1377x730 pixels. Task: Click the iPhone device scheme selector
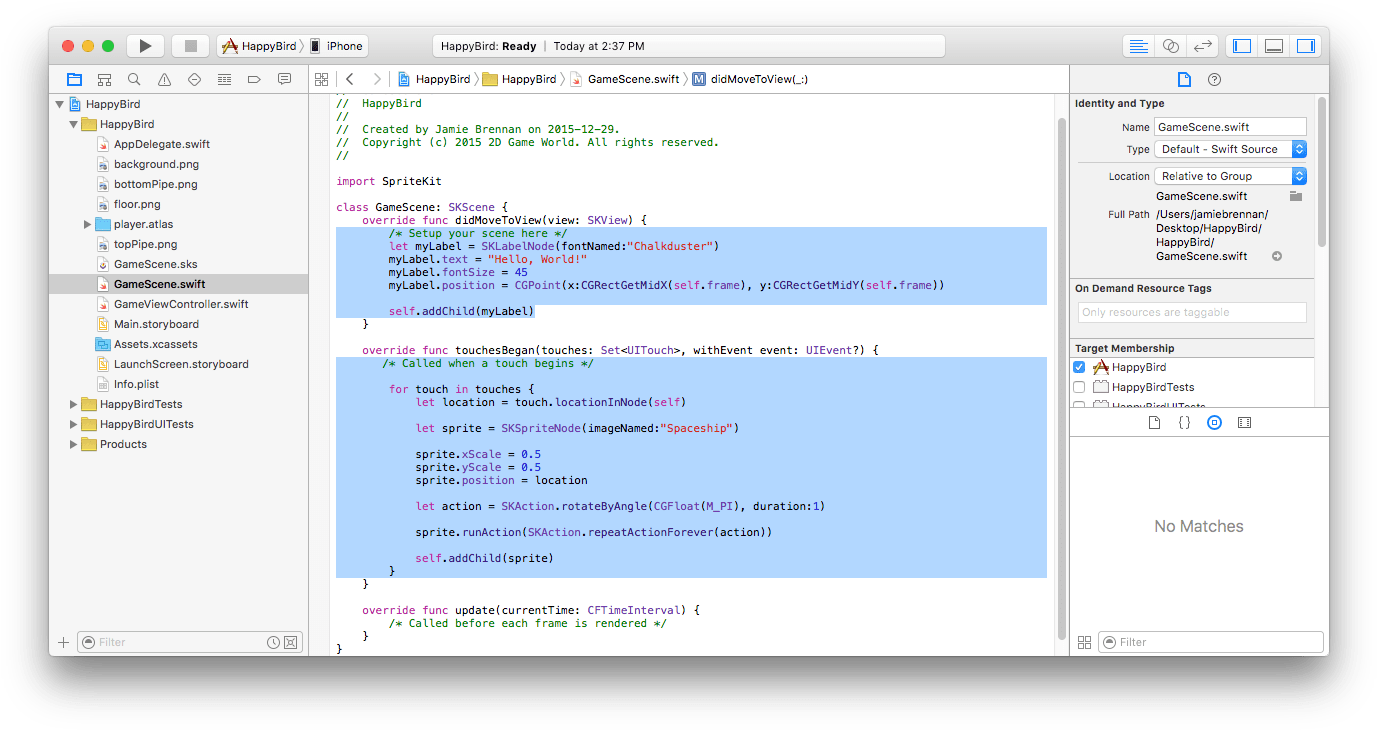click(x=337, y=46)
